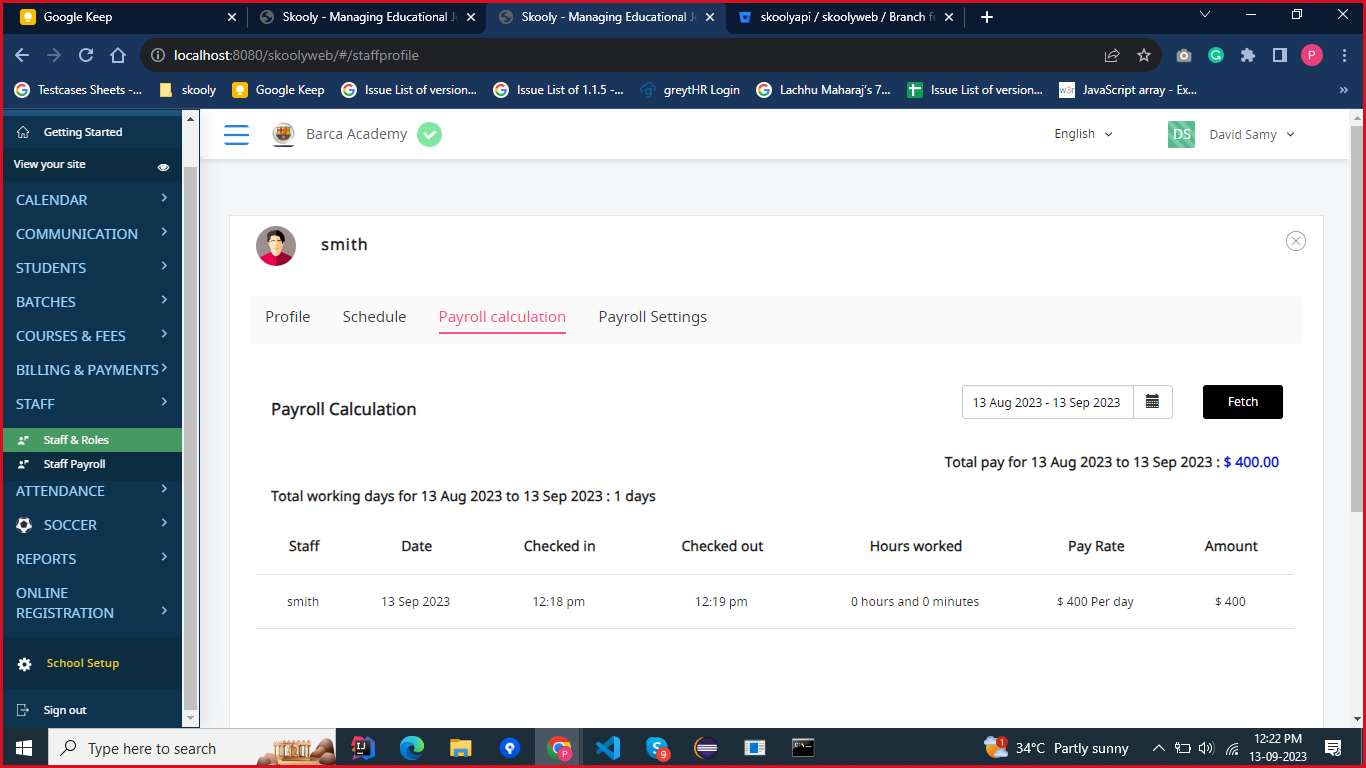This screenshot has height=768, width=1366.
Task: Expand the BATCHES sidebar menu
Action: [92, 302]
